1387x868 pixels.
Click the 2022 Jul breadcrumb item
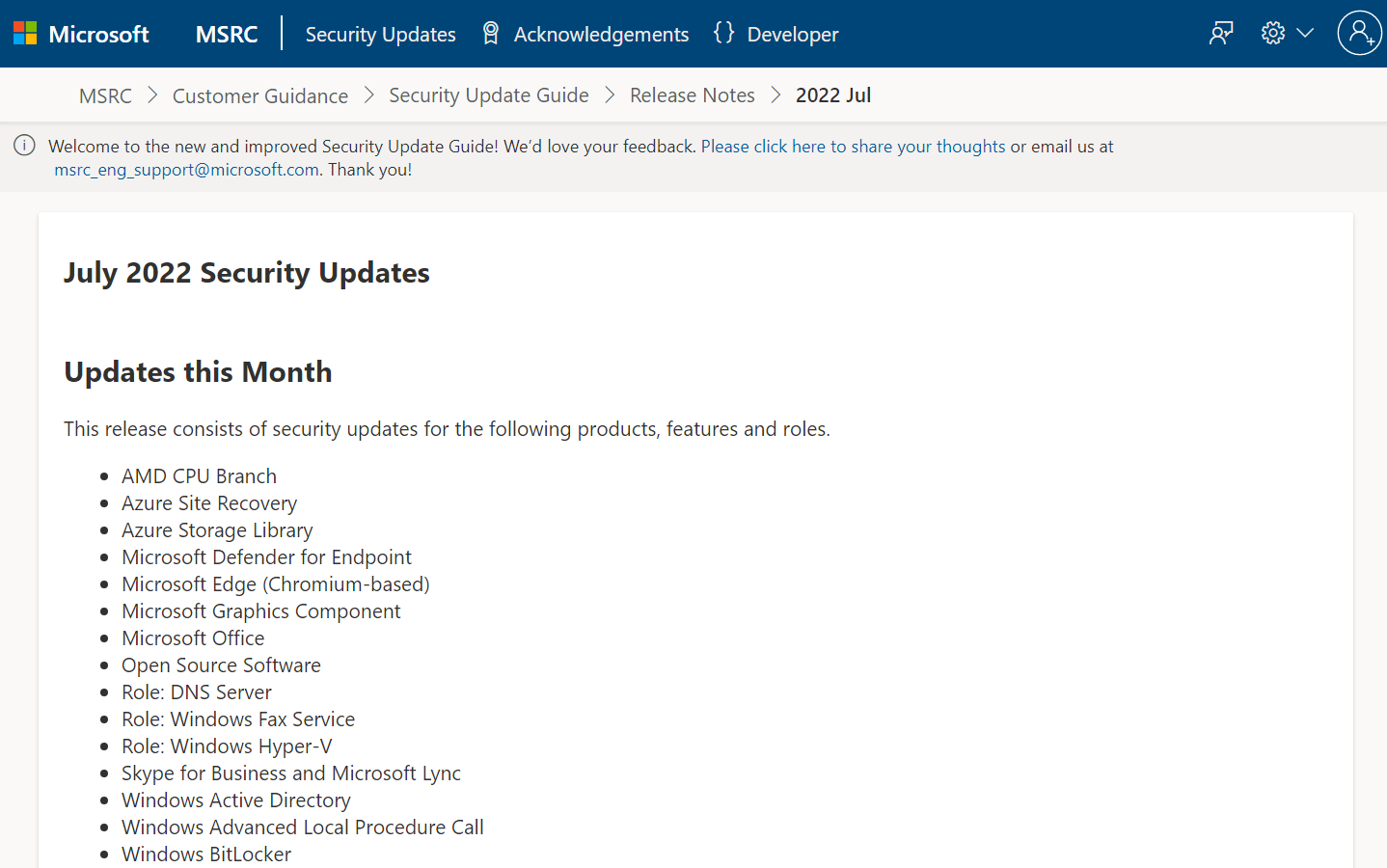[x=832, y=95]
